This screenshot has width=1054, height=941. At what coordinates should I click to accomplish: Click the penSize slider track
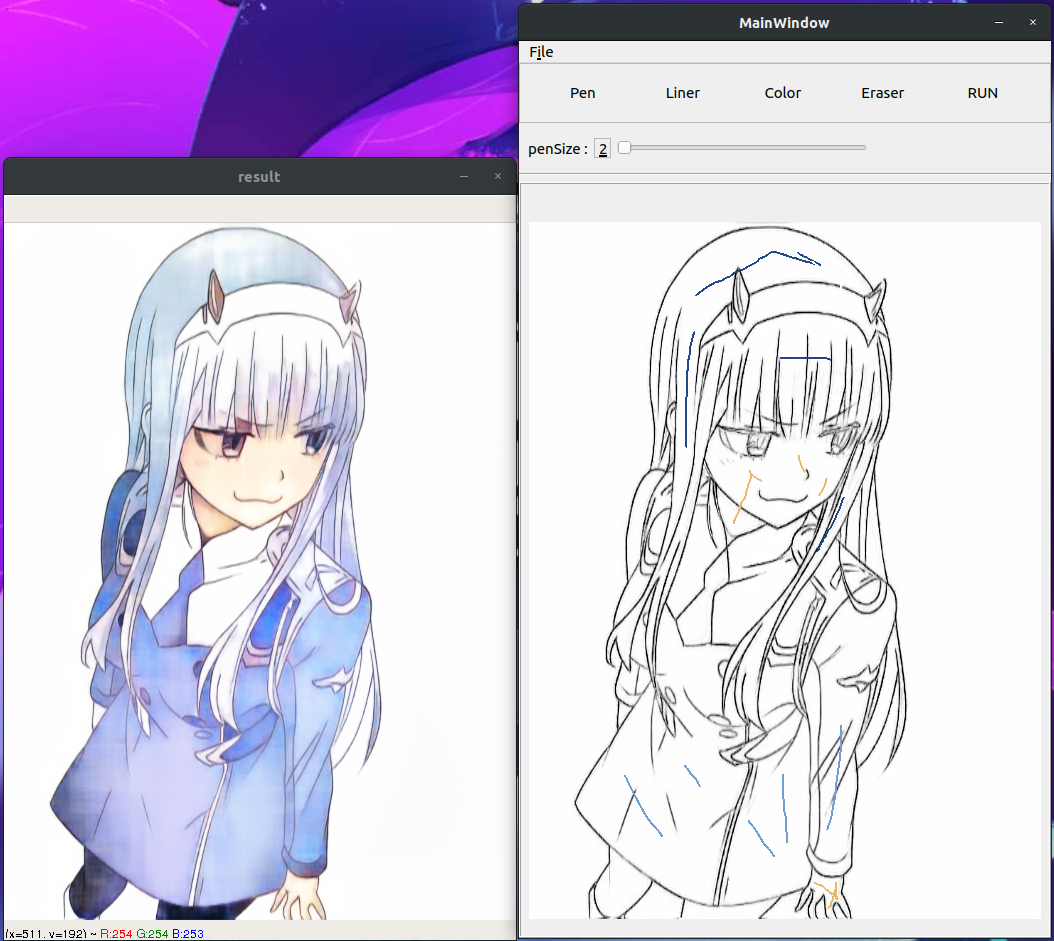point(741,147)
